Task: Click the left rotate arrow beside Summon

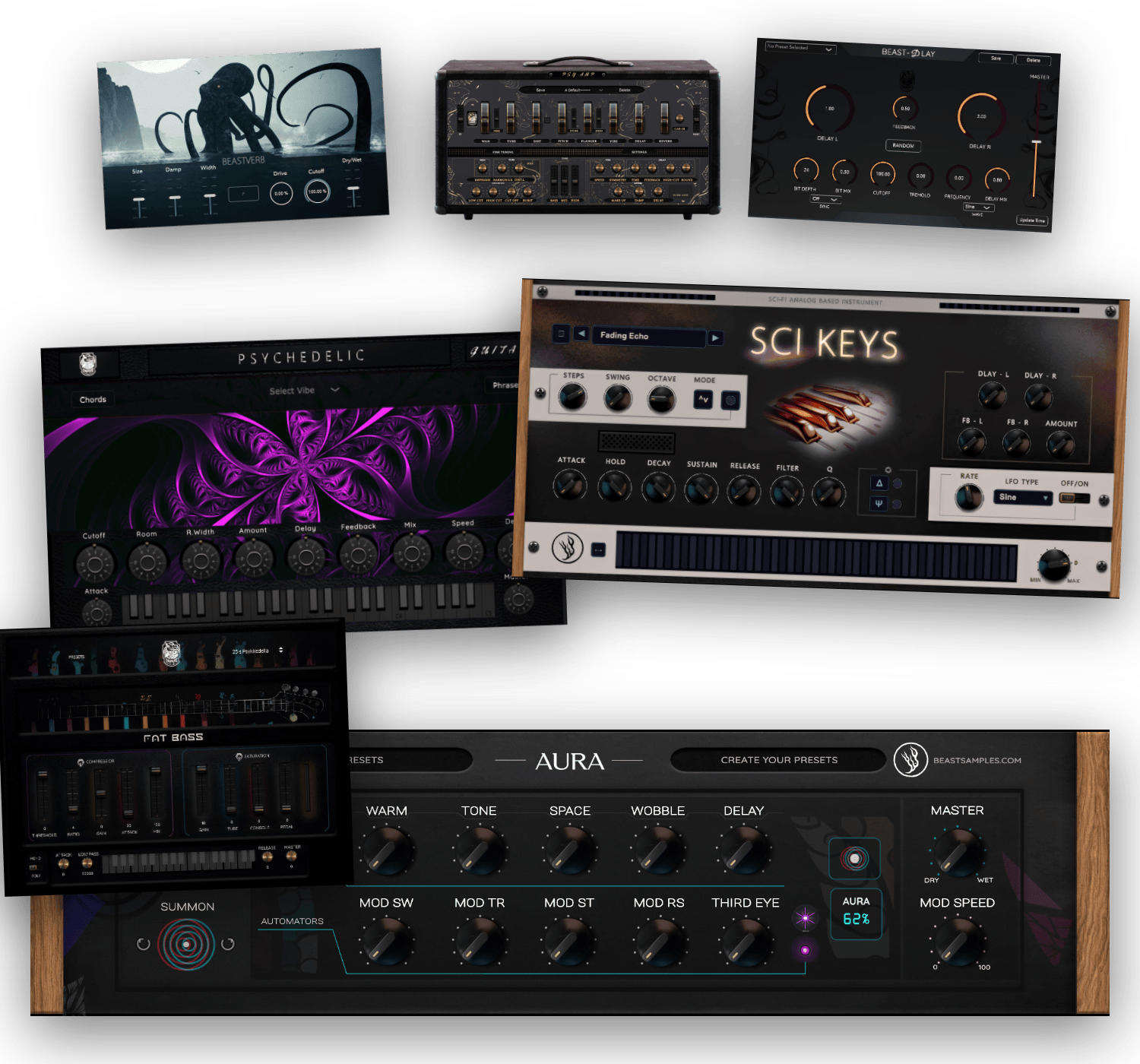Action: coord(143,944)
